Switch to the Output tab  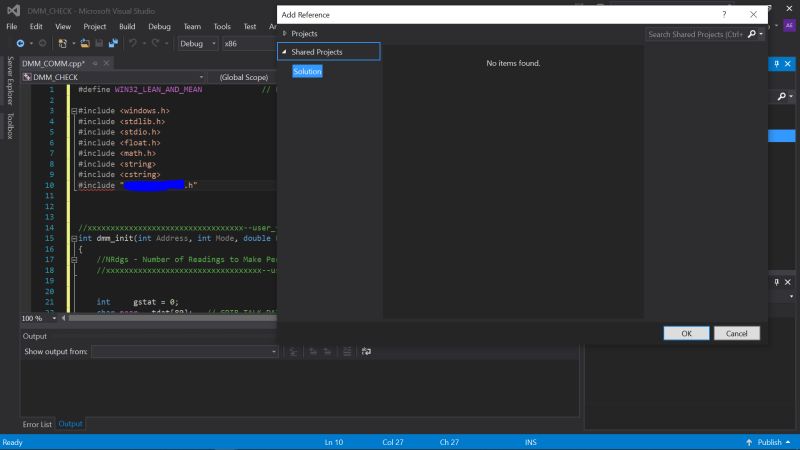[x=70, y=424]
